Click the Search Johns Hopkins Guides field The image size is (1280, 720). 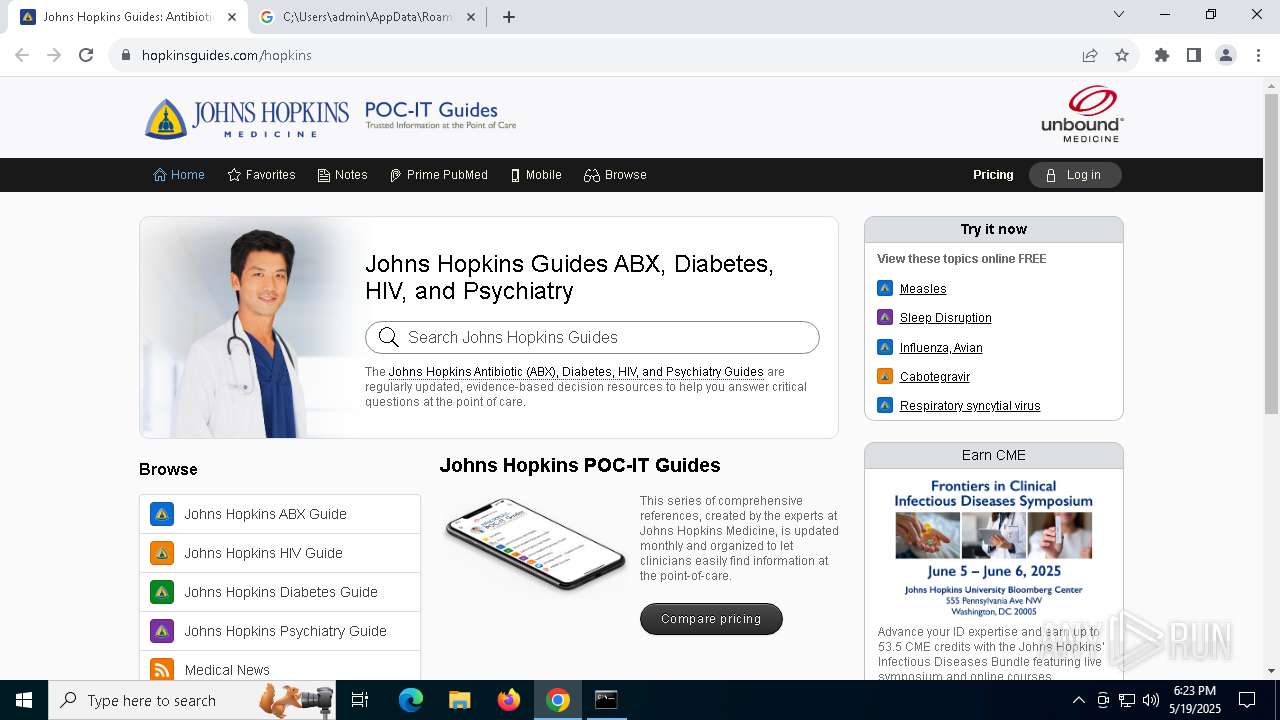pyautogui.click(x=592, y=338)
